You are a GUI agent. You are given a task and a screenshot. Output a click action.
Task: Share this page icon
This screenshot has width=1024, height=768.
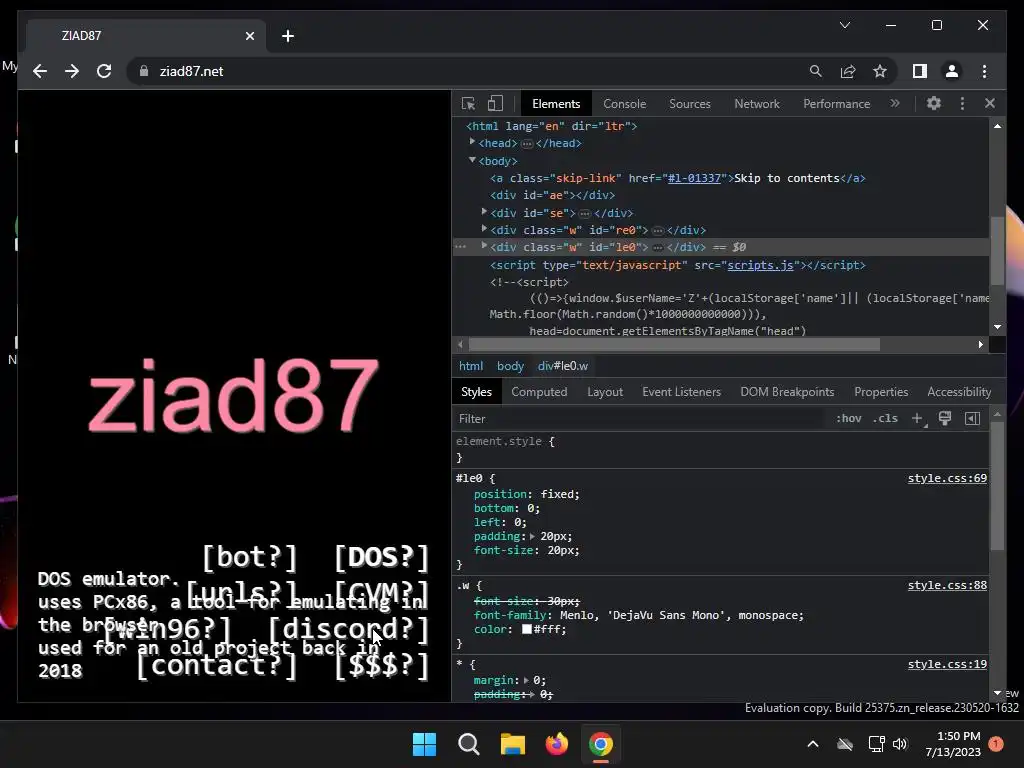(x=848, y=71)
